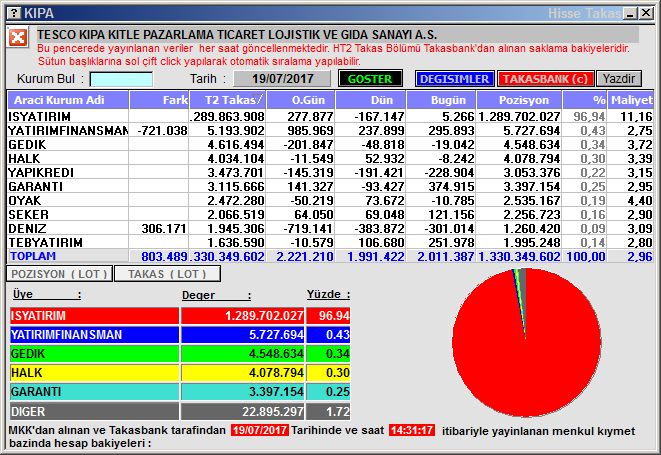Viewport: 661px width, 455px height.
Task: Select the OYAK row name
Action: (x=24, y=200)
